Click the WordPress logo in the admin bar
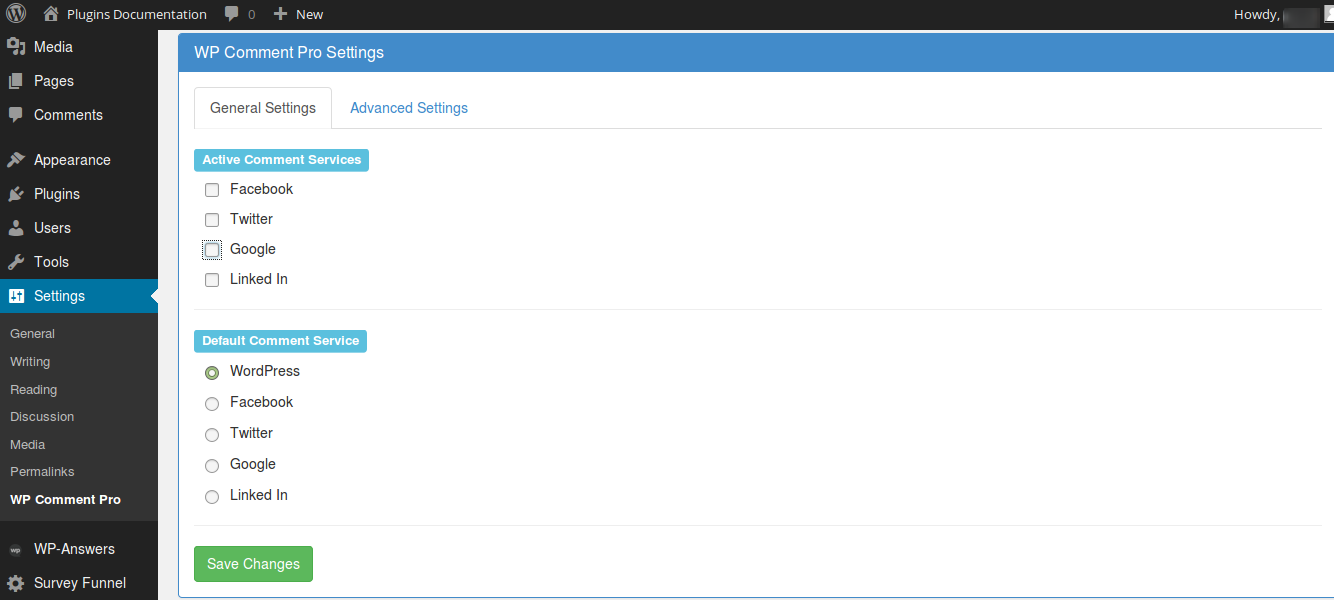Image resolution: width=1334 pixels, height=600 pixels. (x=15, y=14)
